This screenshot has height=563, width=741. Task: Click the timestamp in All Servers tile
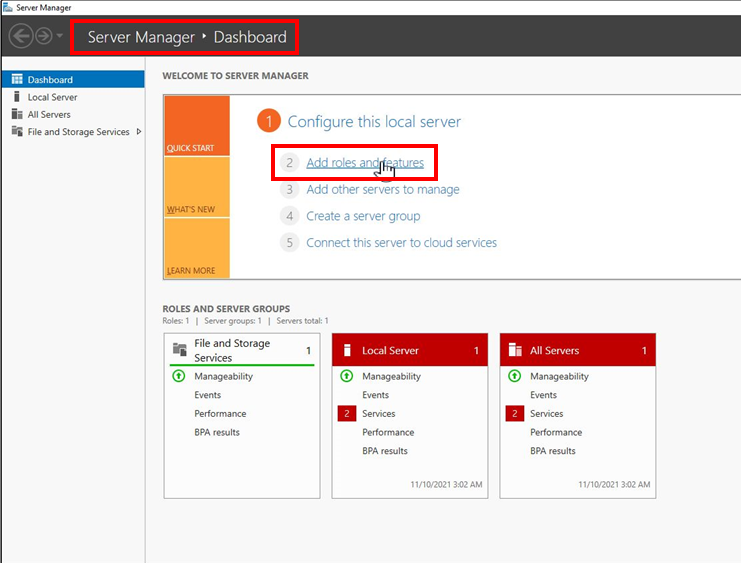(x=614, y=485)
